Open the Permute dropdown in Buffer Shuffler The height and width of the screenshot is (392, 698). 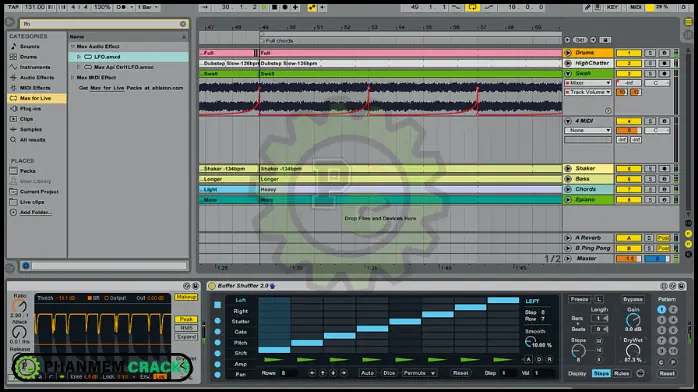click(x=419, y=373)
